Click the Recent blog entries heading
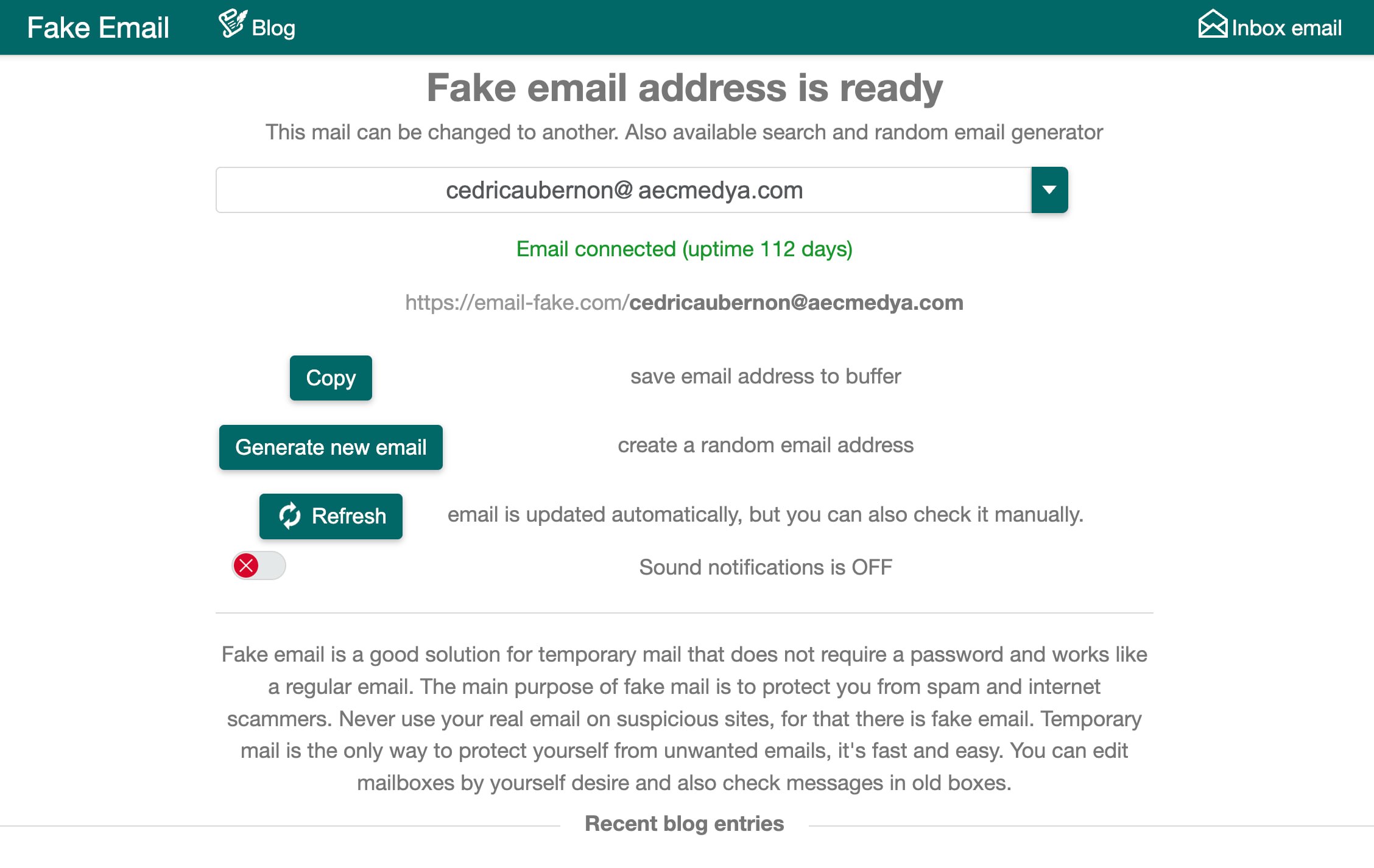This screenshot has width=1374, height=868. coord(684,824)
